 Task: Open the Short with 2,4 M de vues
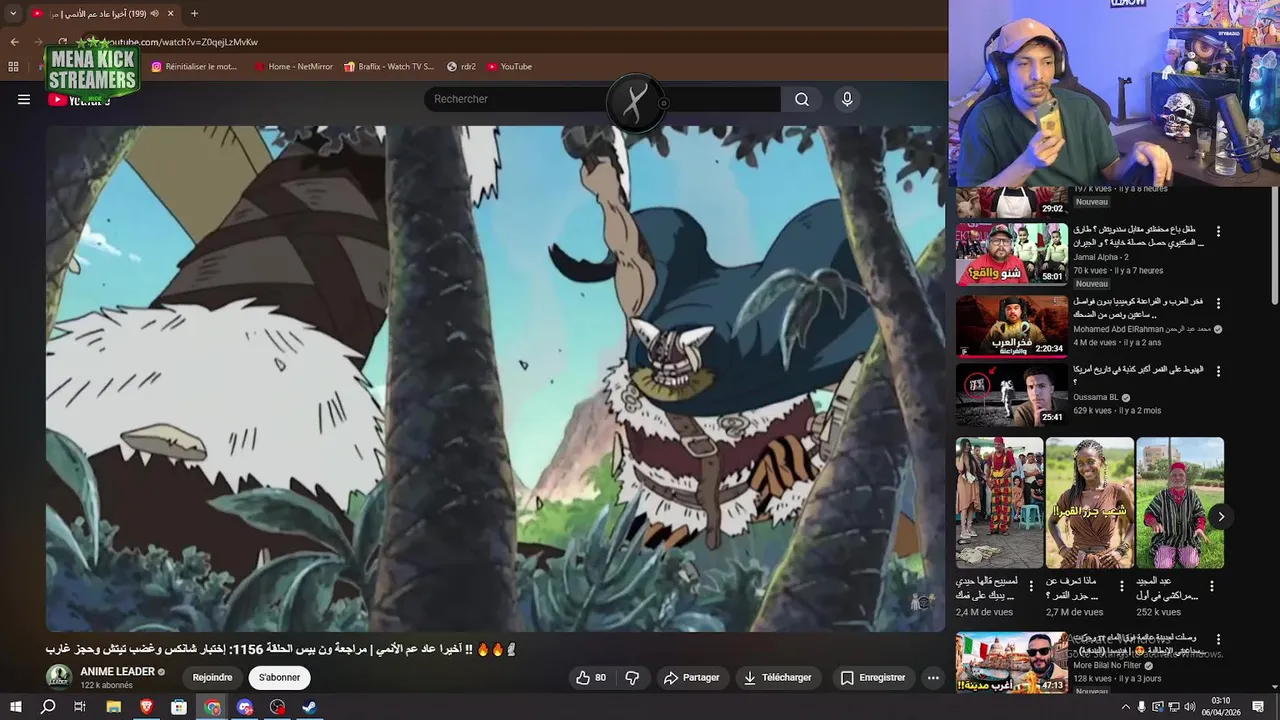pos(999,503)
